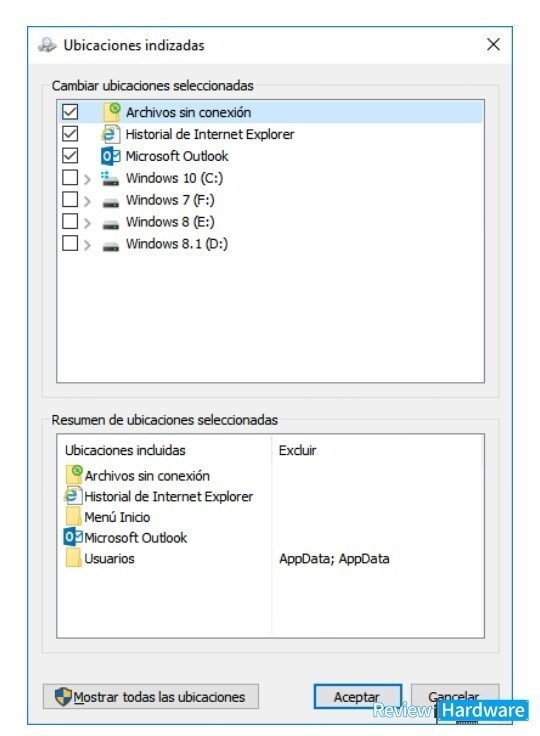Expand the Windows 10 (C:) tree node
Viewport: 540px width, 736px height.
87,179
